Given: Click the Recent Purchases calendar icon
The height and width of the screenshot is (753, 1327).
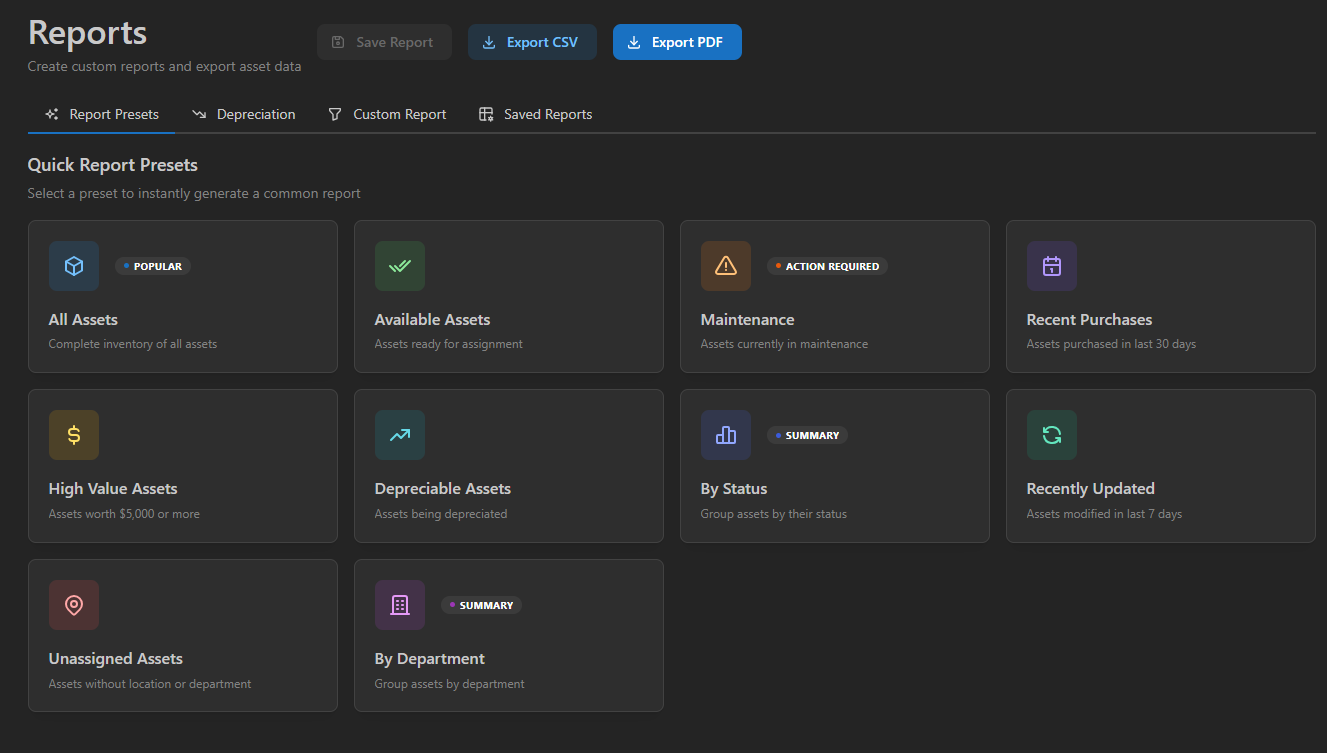Looking at the screenshot, I should click(x=1051, y=266).
